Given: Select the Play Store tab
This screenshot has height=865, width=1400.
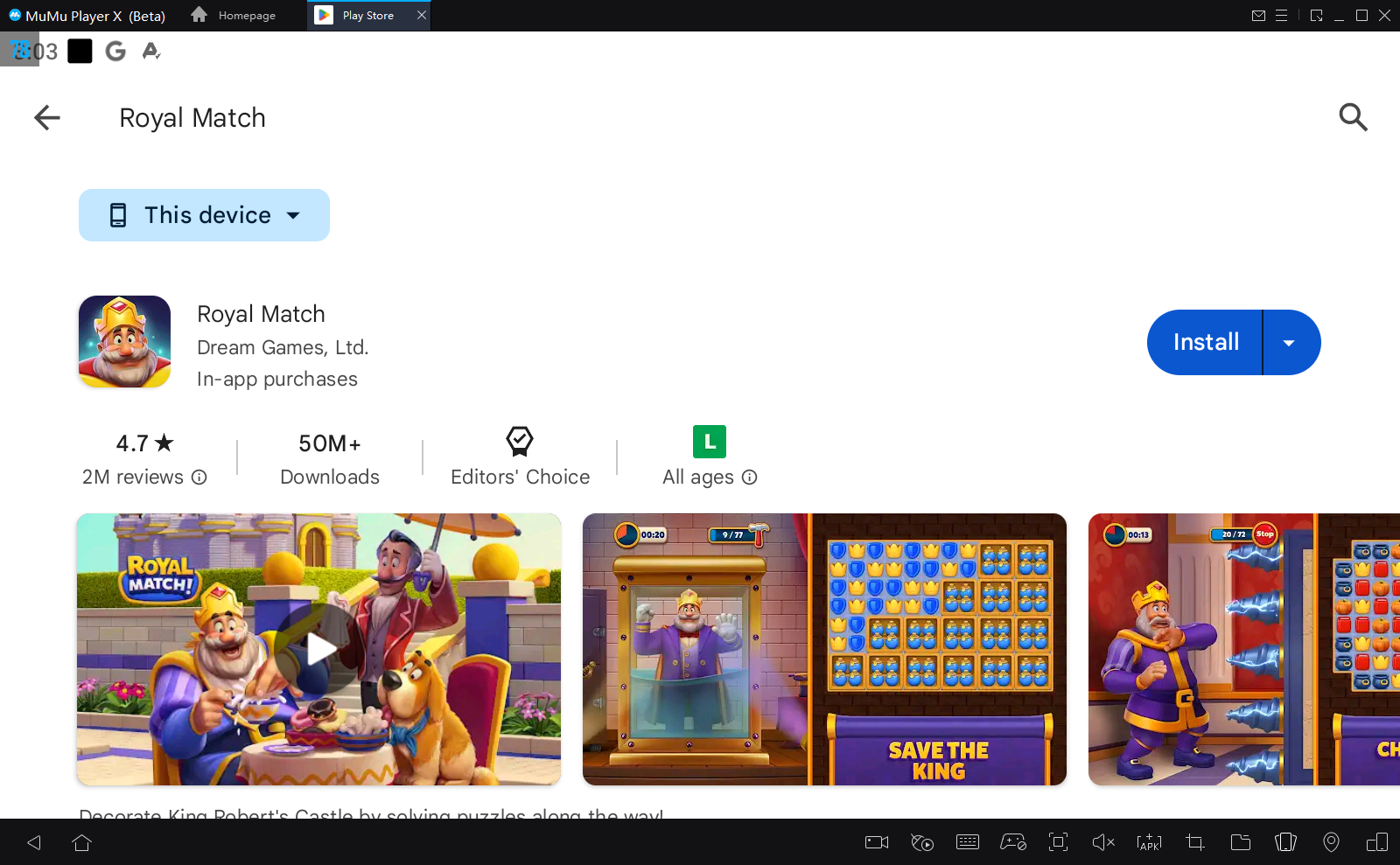Looking at the screenshot, I should pos(367,16).
